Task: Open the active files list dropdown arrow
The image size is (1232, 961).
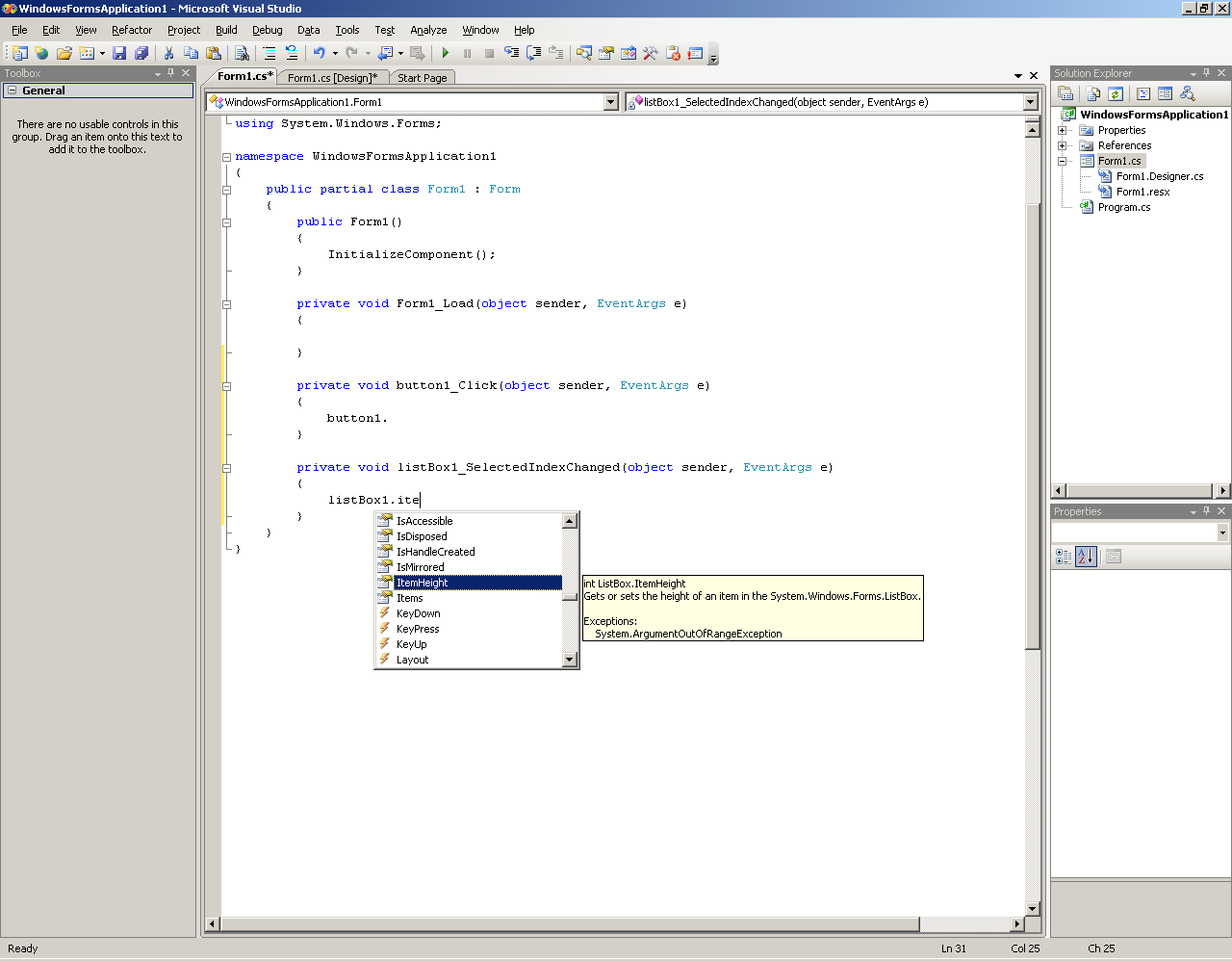Action: 1018,76
